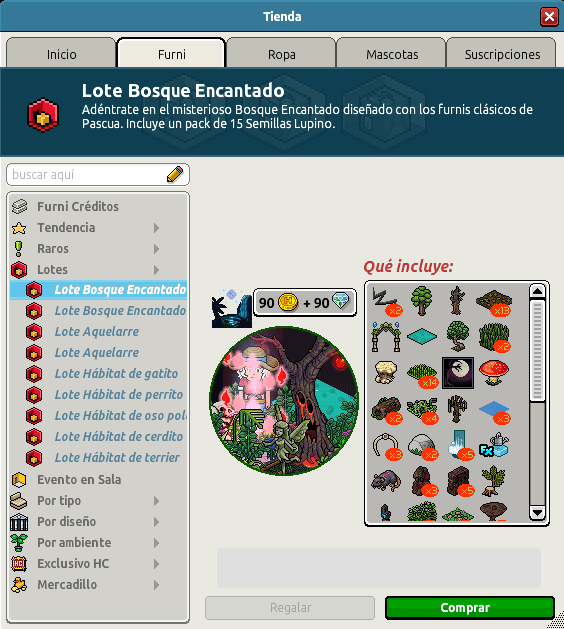Click the item list scrollbar down arrow

537,512
